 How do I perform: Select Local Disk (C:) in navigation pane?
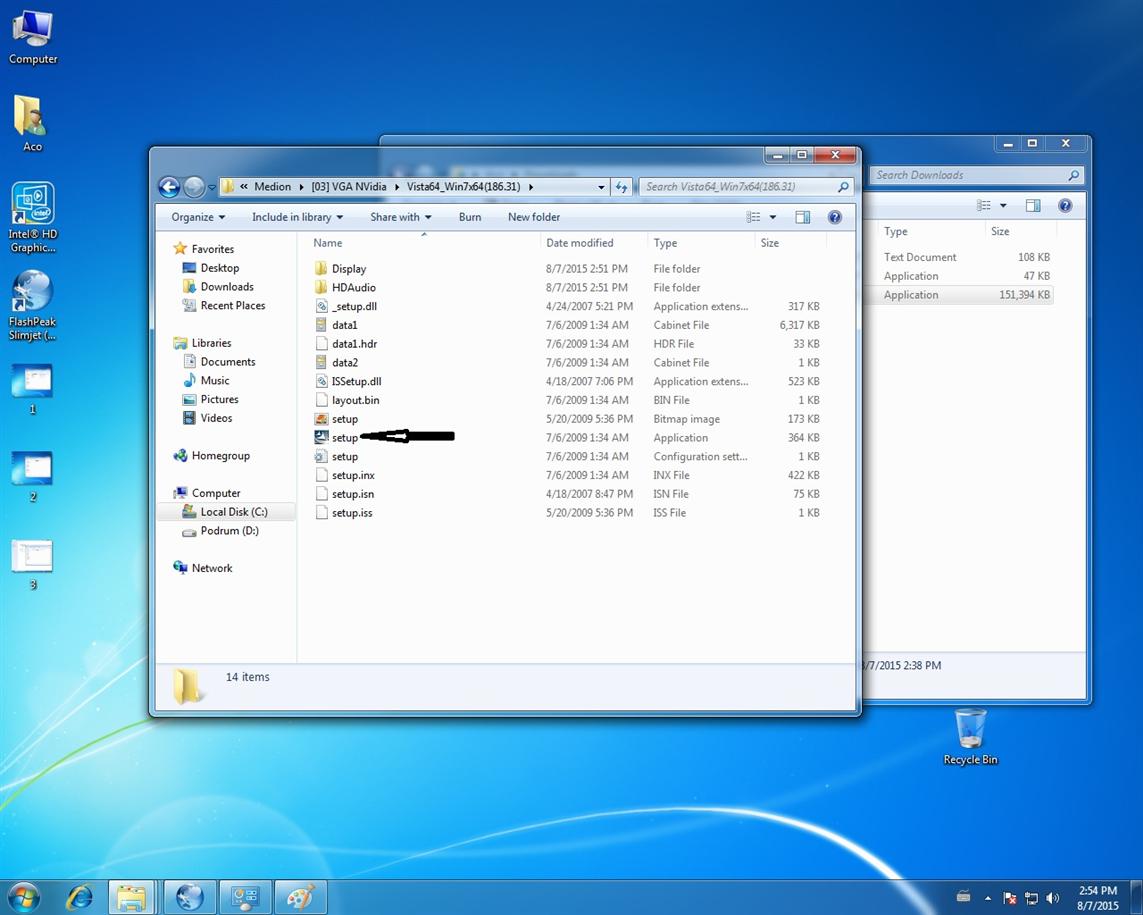[x=233, y=512]
